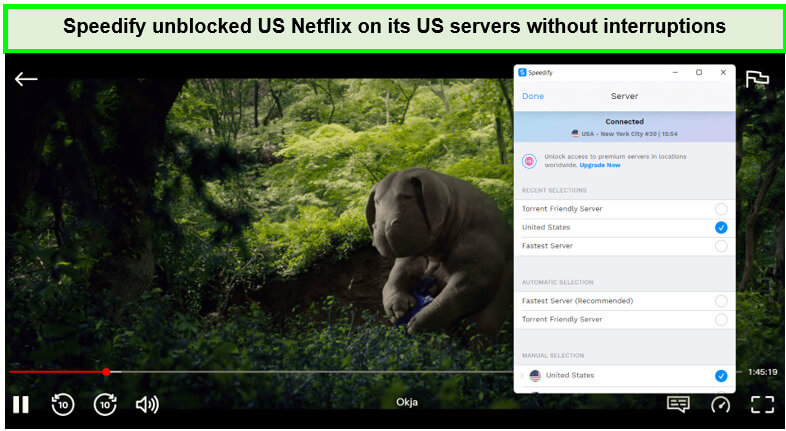Viewport: 786px width, 431px height.
Task: Go back using the Netflix arrow
Action: [26, 79]
